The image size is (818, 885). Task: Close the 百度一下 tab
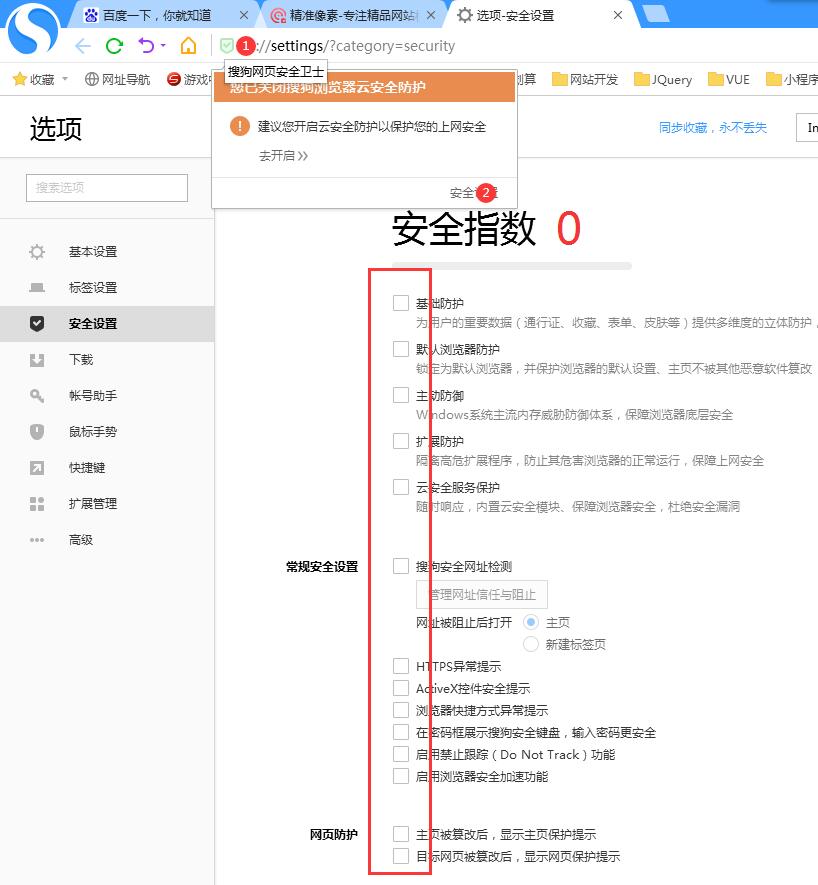[244, 15]
